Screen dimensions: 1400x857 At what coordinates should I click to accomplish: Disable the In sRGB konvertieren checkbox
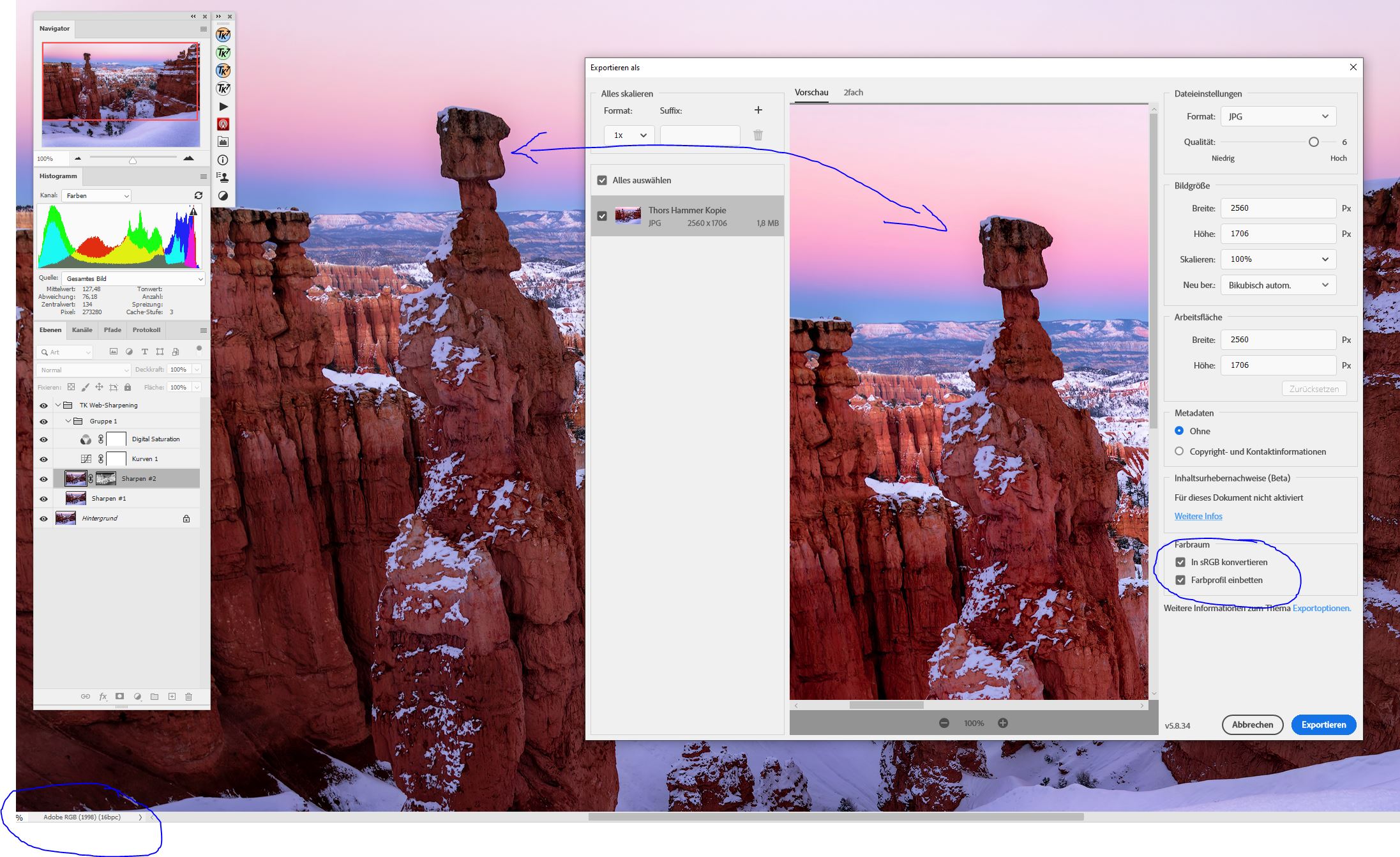coord(1180,562)
